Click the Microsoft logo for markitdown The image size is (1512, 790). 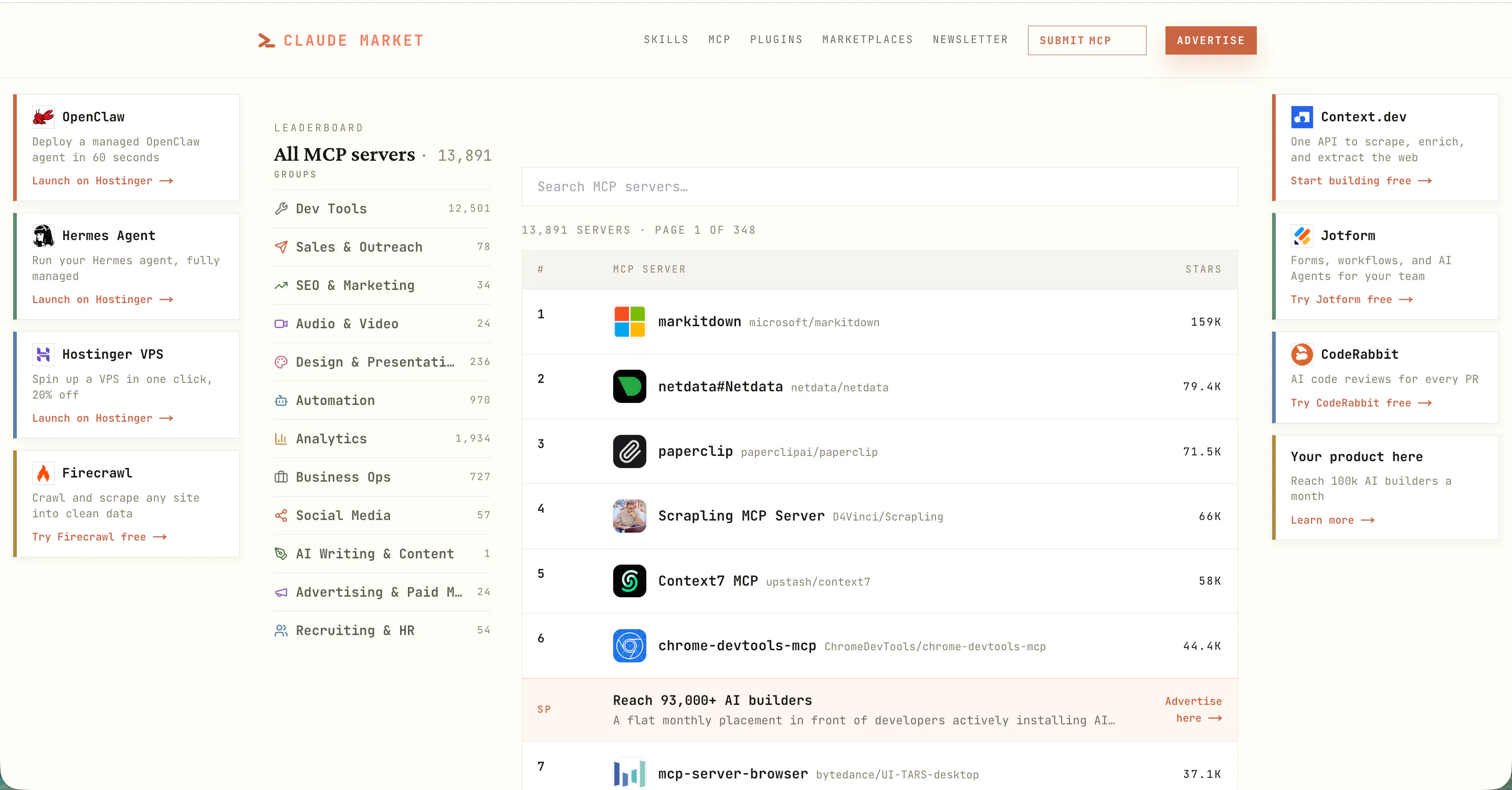(x=629, y=321)
